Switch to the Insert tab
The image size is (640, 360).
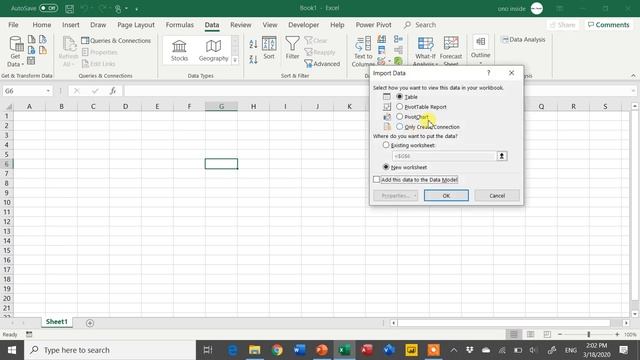coord(71,25)
